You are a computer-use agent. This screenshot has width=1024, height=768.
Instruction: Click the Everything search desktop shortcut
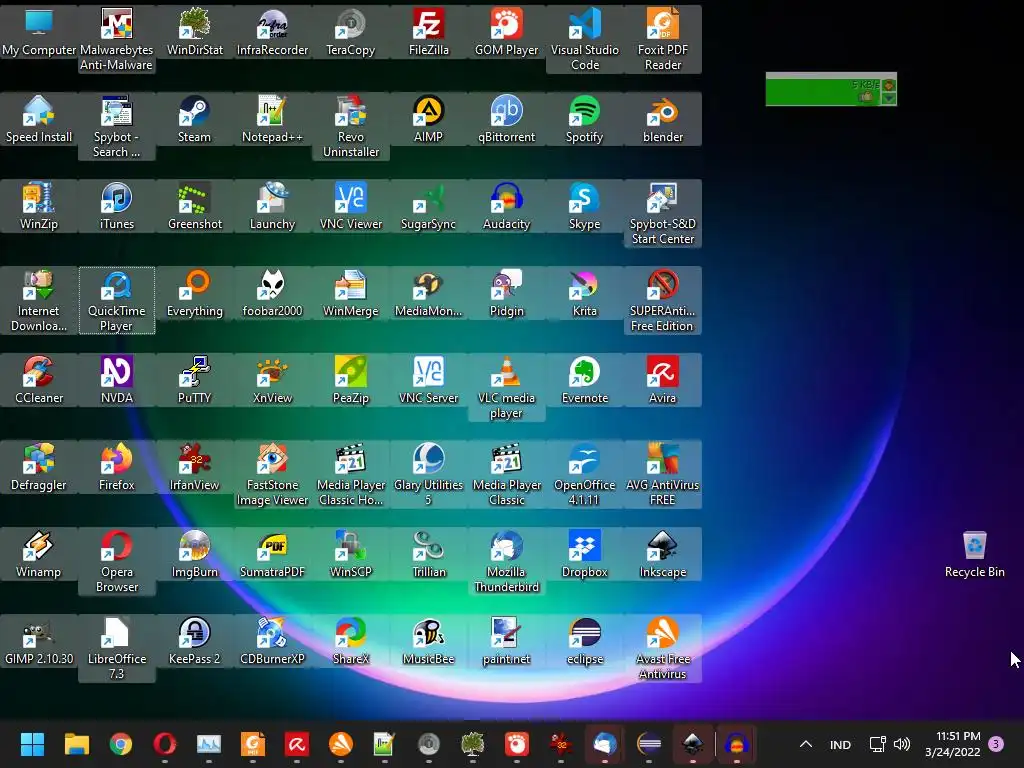coord(195,293)
